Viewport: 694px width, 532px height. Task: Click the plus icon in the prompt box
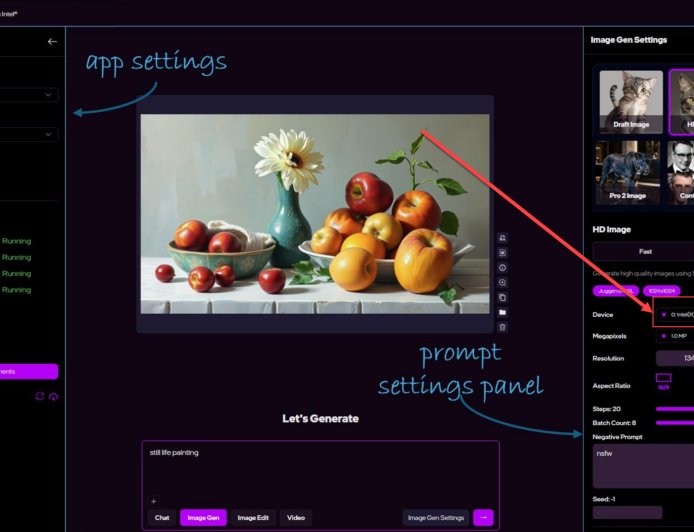[153, 501]
